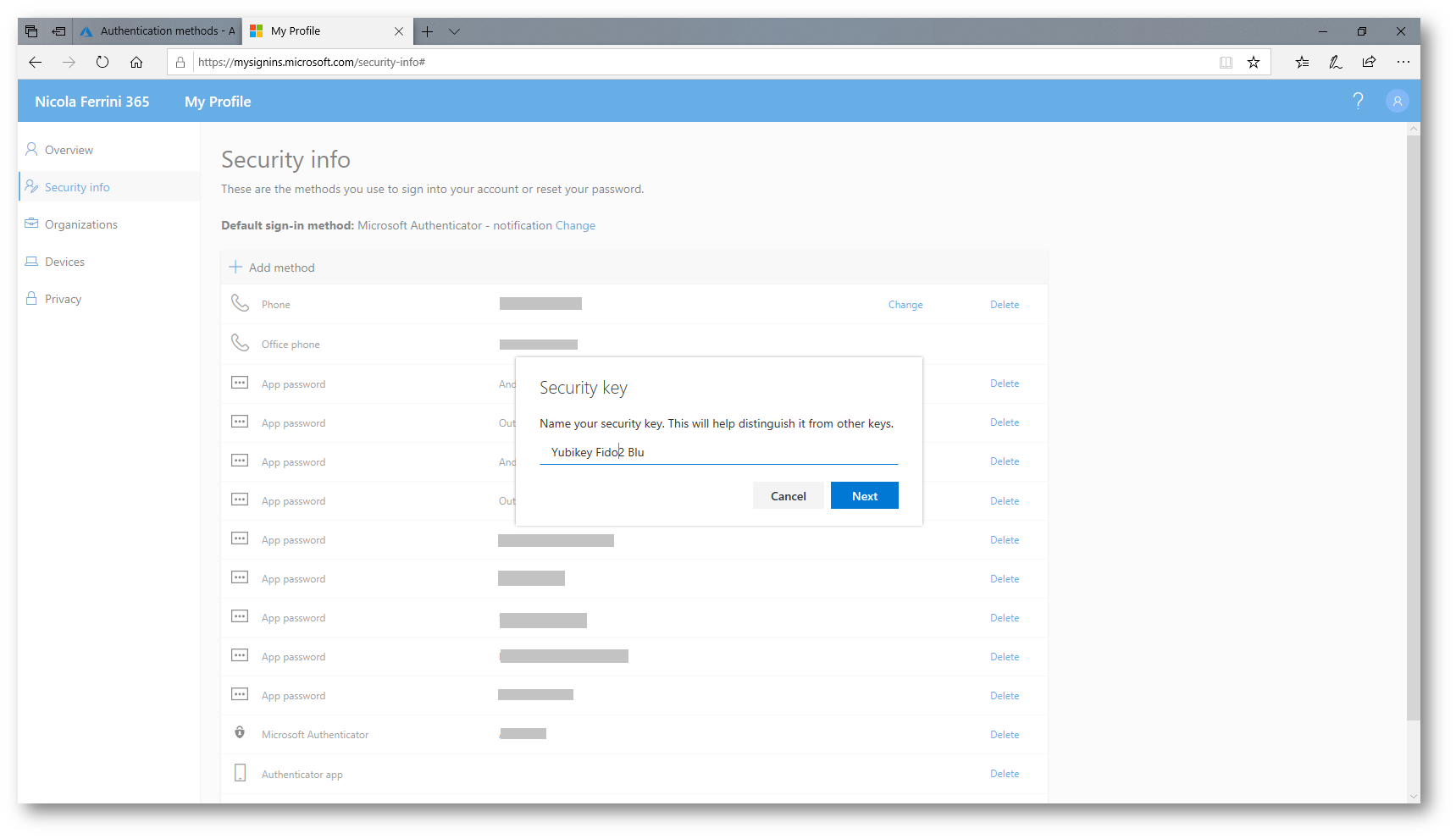
Task: Open Privacy page
Action: click(x=63, y=299)
